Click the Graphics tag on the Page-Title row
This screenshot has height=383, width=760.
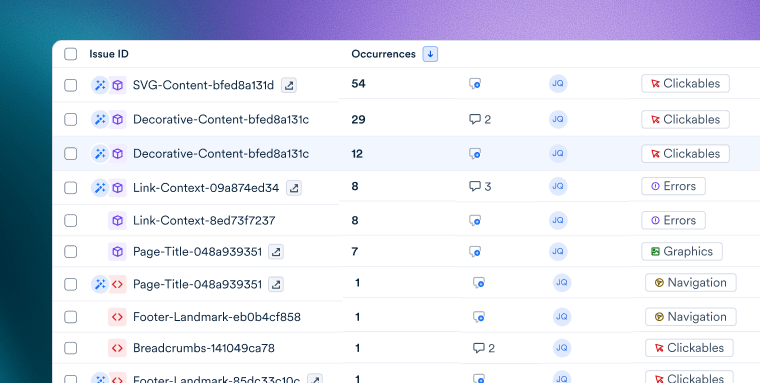point(682,252)
